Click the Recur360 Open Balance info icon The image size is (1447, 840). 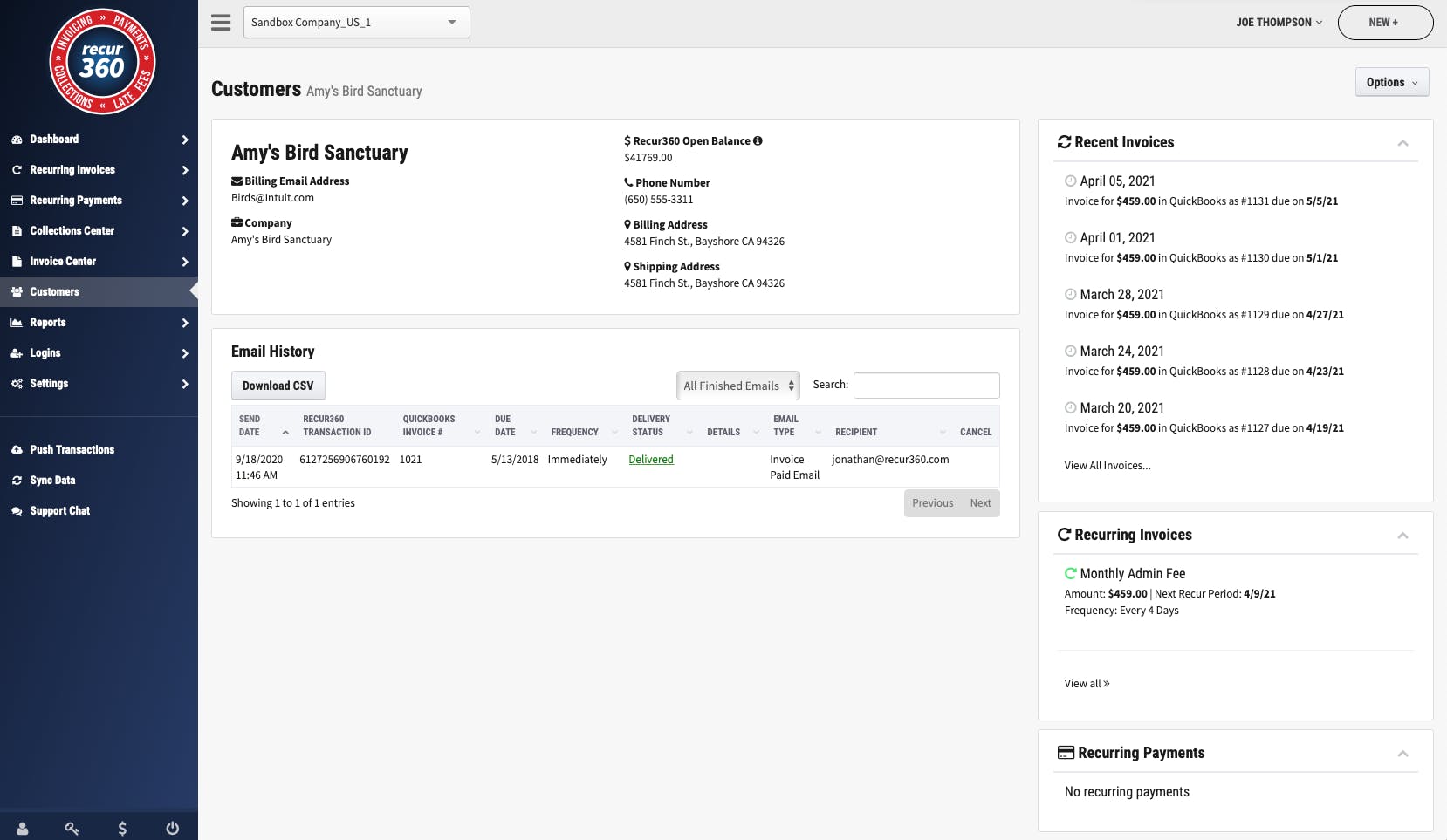tap(758, 140)
